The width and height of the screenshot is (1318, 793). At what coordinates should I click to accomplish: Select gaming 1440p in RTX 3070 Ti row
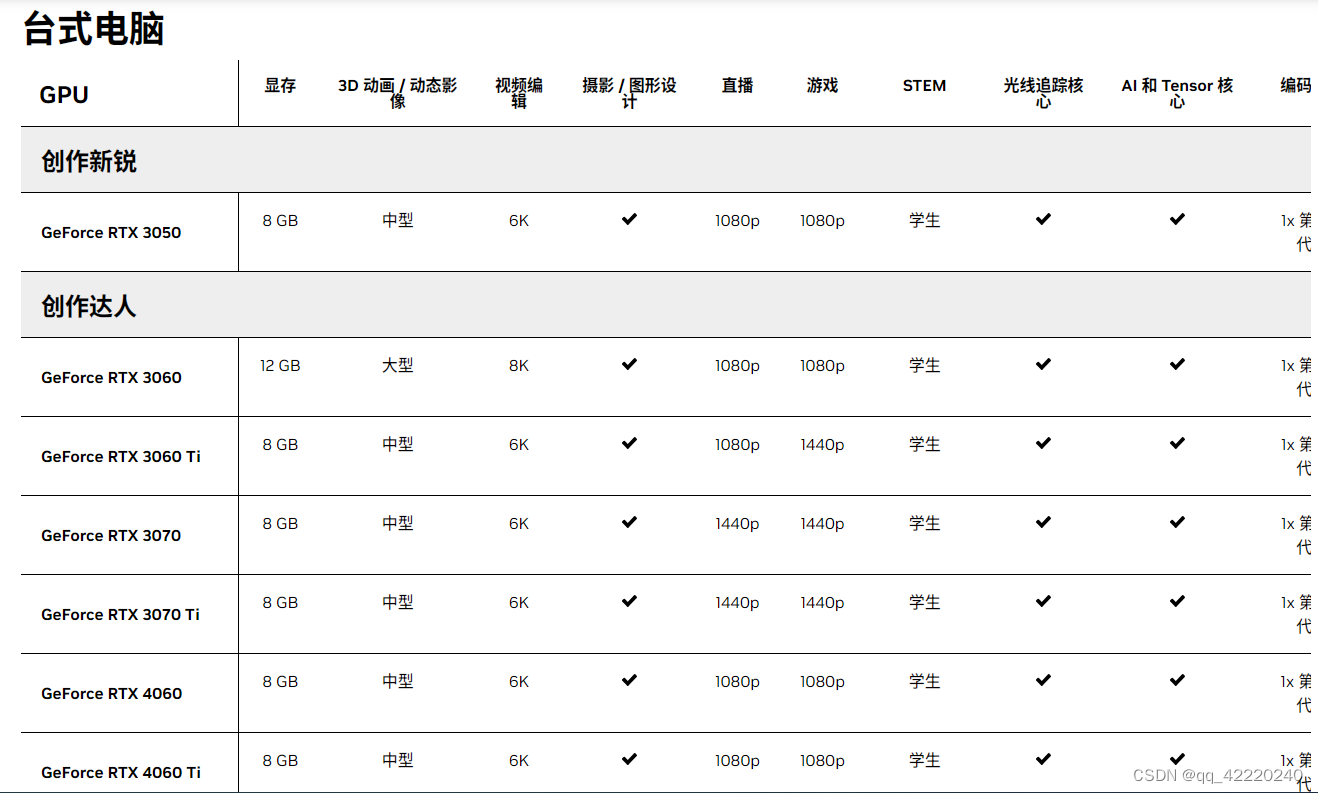tap(822, 603)
